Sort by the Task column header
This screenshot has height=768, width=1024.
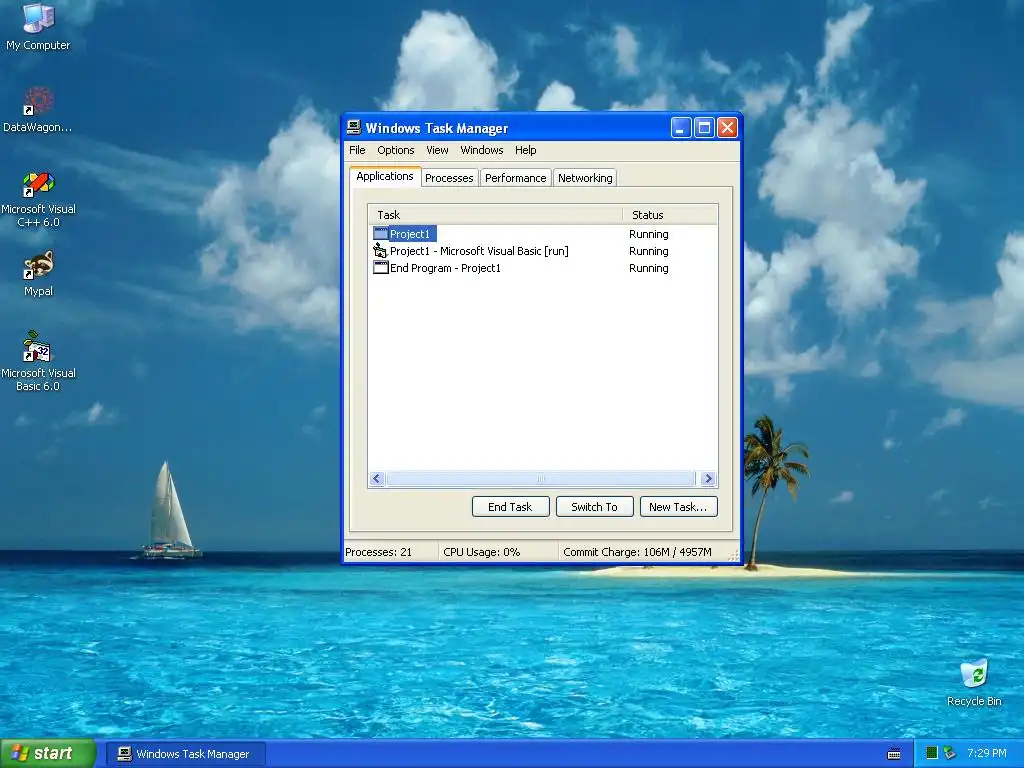click(x=496, y=215)
